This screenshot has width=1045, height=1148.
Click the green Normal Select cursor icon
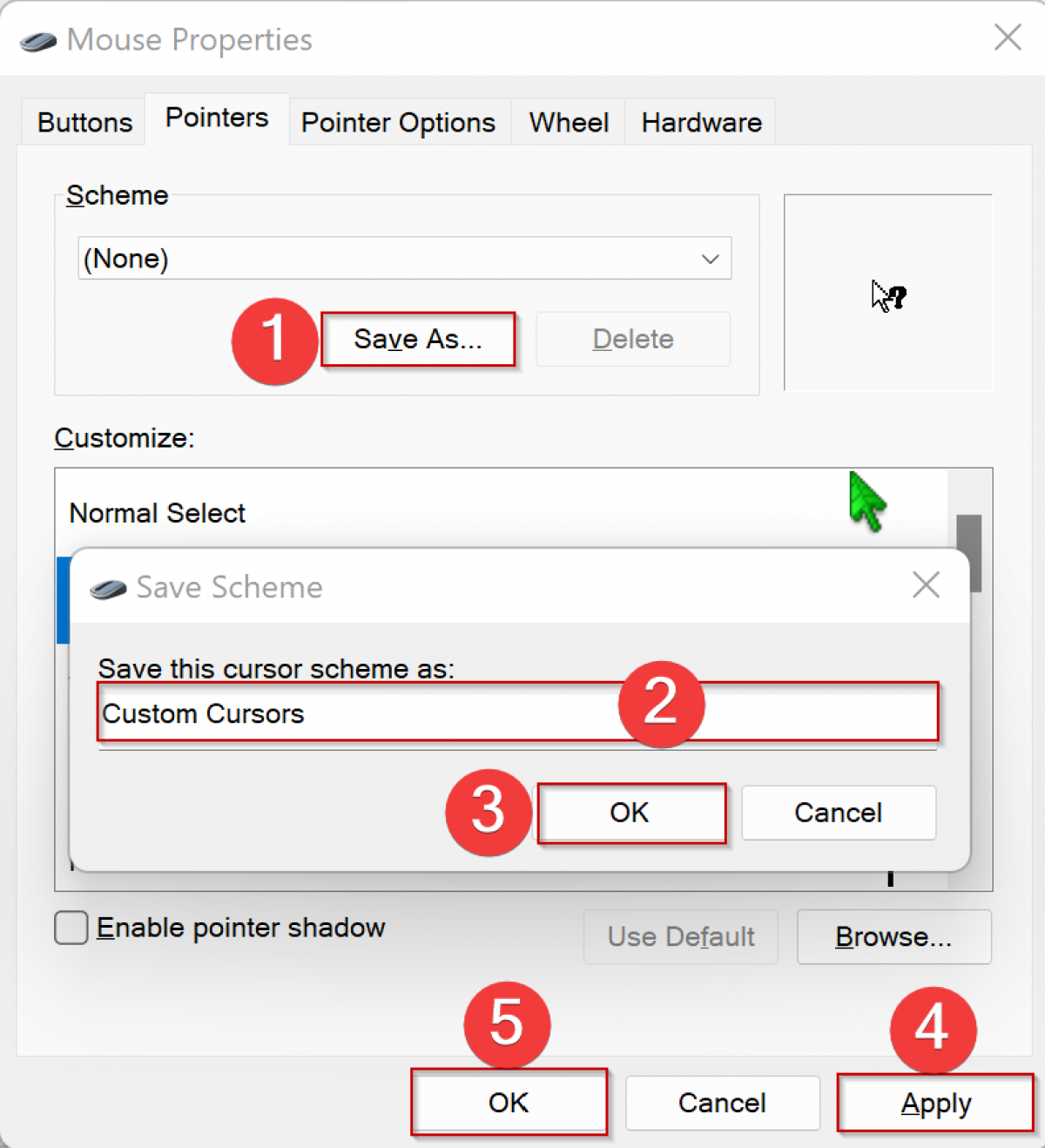867,502
